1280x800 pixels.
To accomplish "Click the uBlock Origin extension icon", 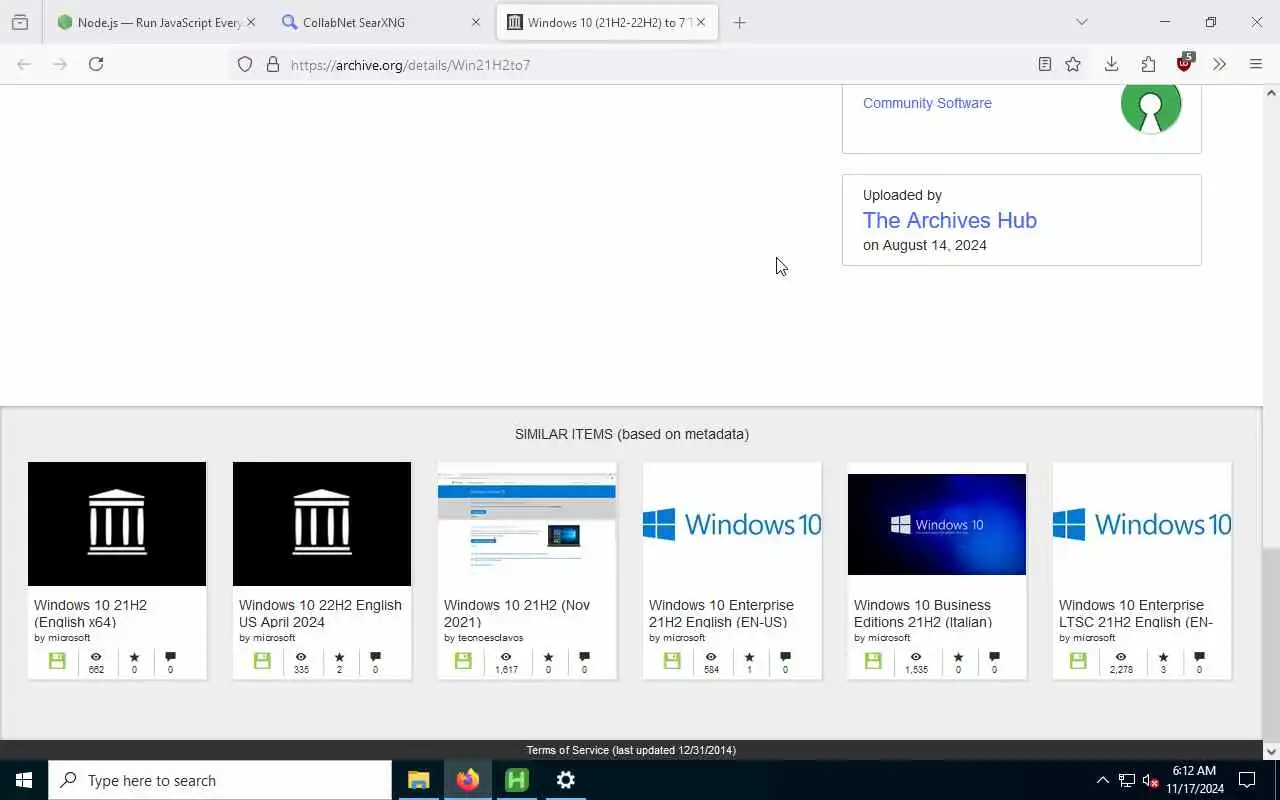I will coord(1185,63).
